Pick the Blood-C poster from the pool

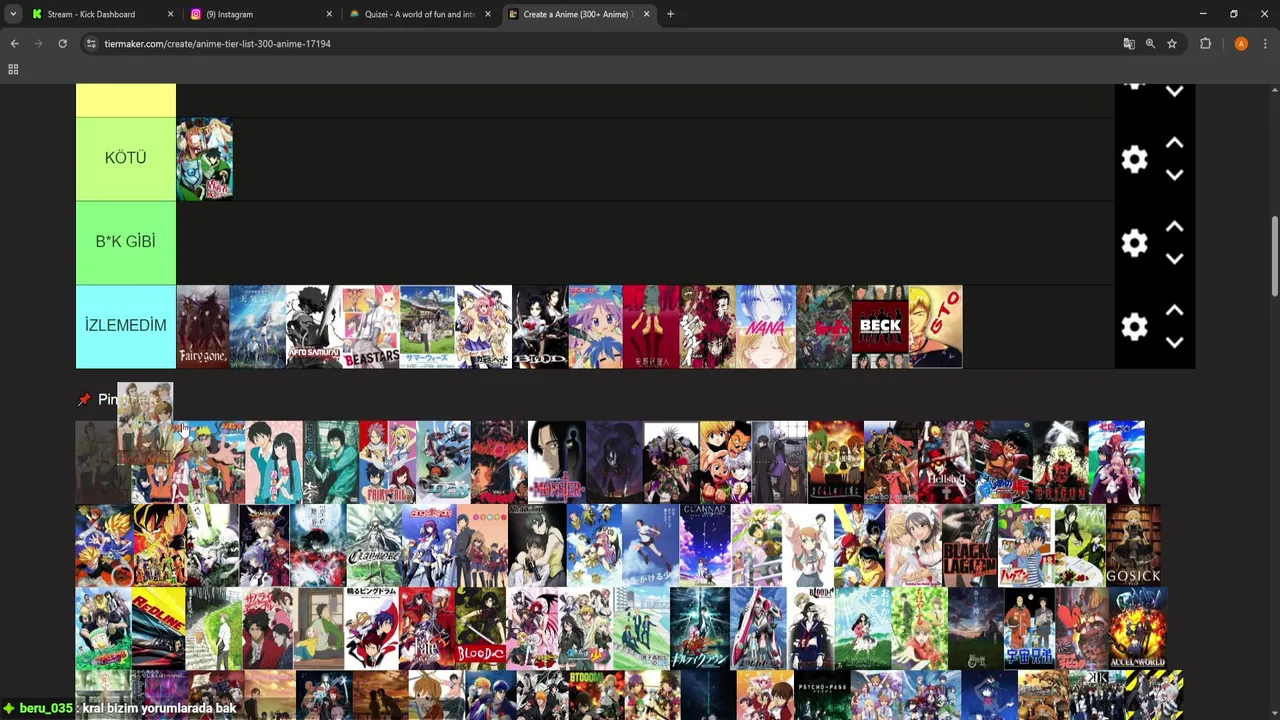(481, 629)
